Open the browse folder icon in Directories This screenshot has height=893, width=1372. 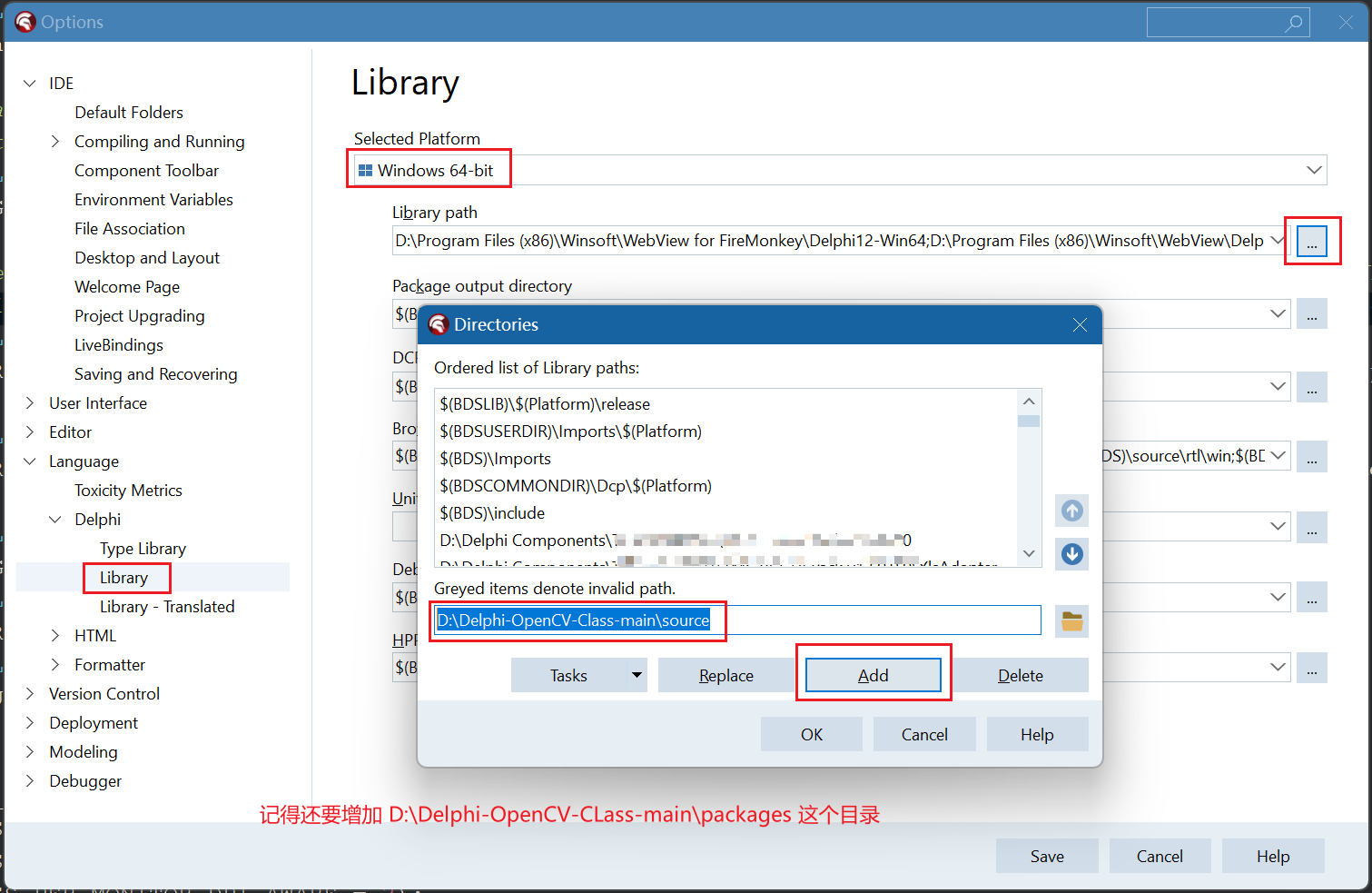(1072, 621)
